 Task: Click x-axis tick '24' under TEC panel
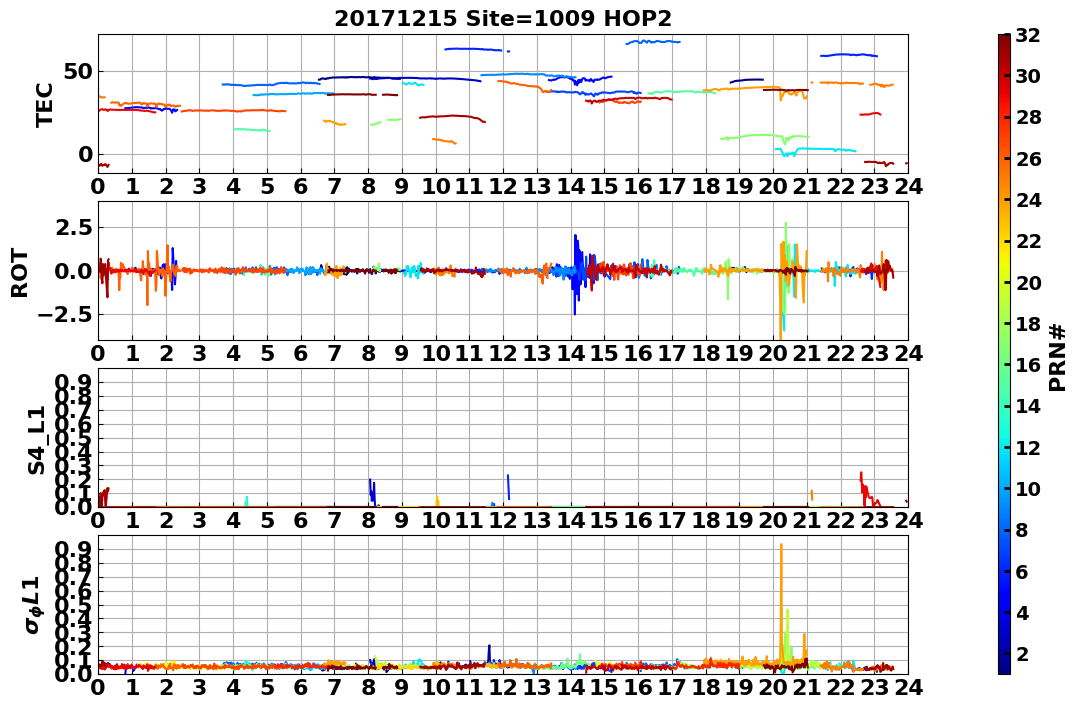coord(908,186)
